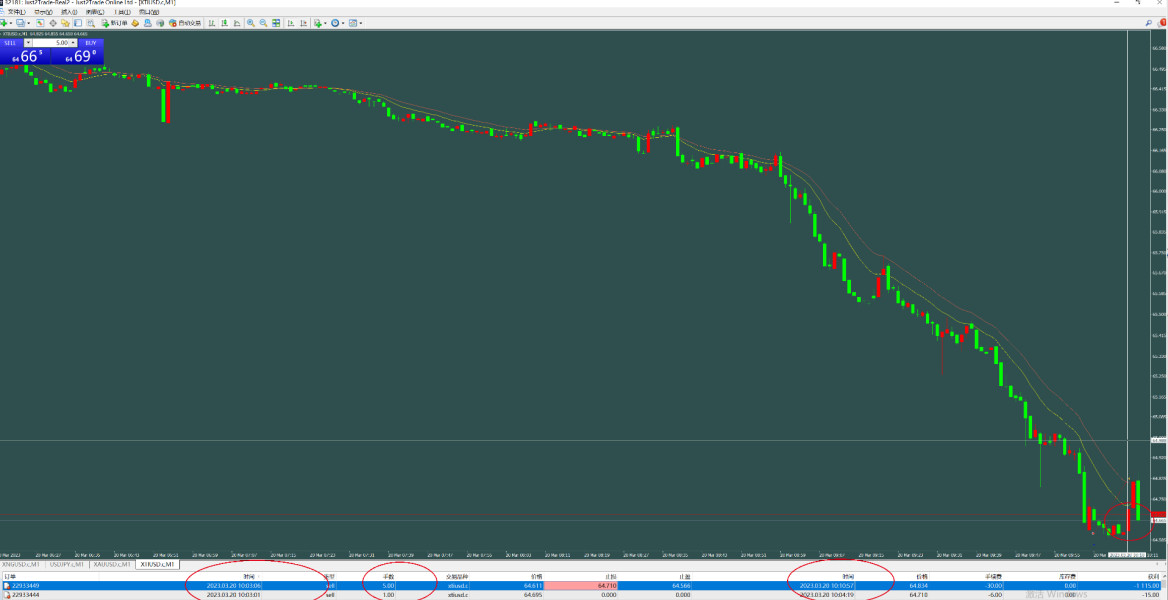1168x600 pixels.
Task: Enable chart shift icon
Action: coord(303,23)
